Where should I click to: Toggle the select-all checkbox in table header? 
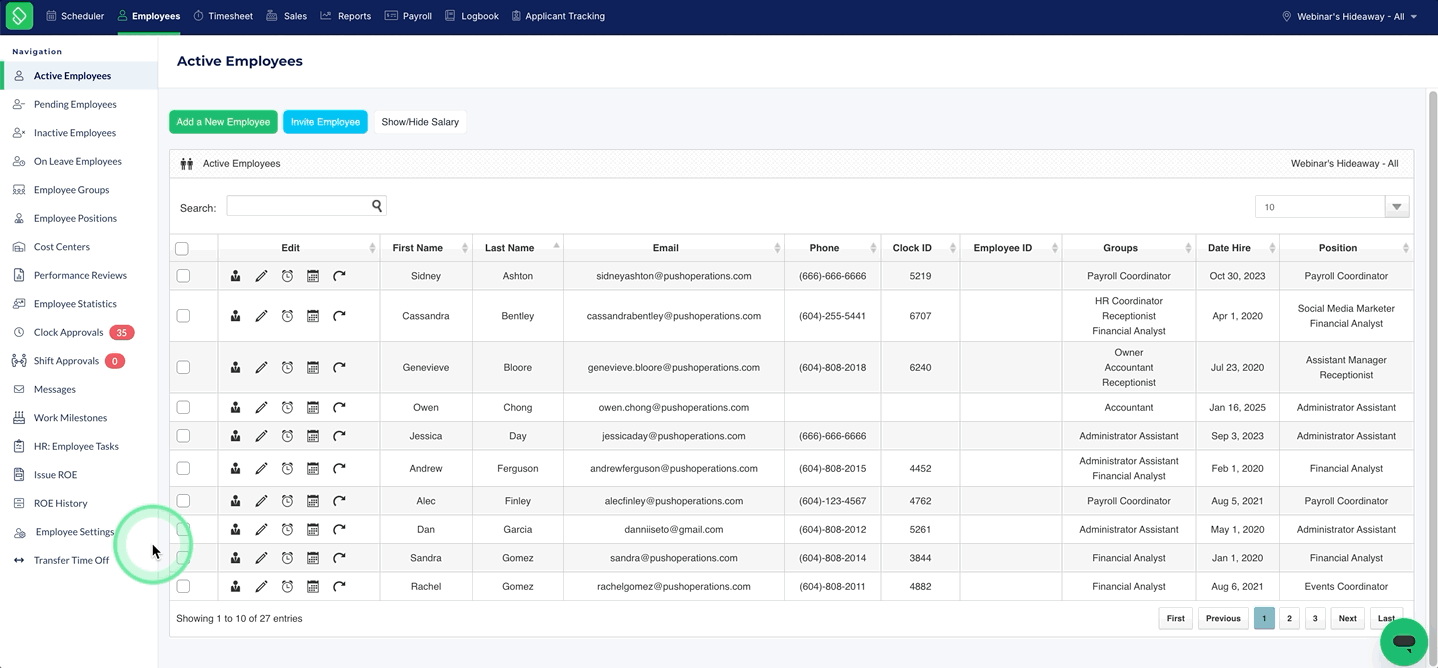[x=182, y=249]
